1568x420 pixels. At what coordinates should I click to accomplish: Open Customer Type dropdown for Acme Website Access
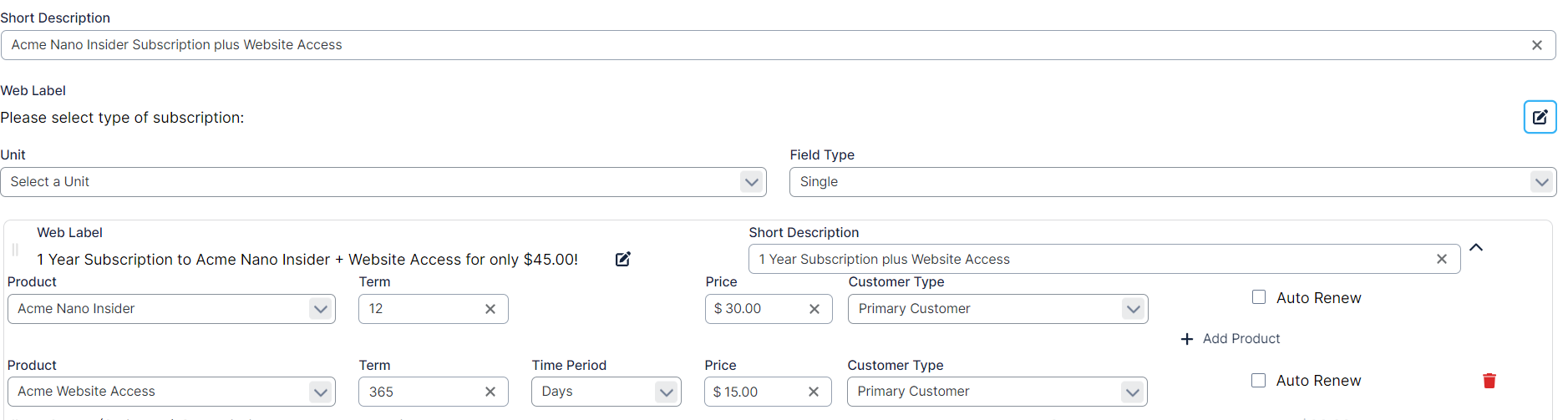1132,392
